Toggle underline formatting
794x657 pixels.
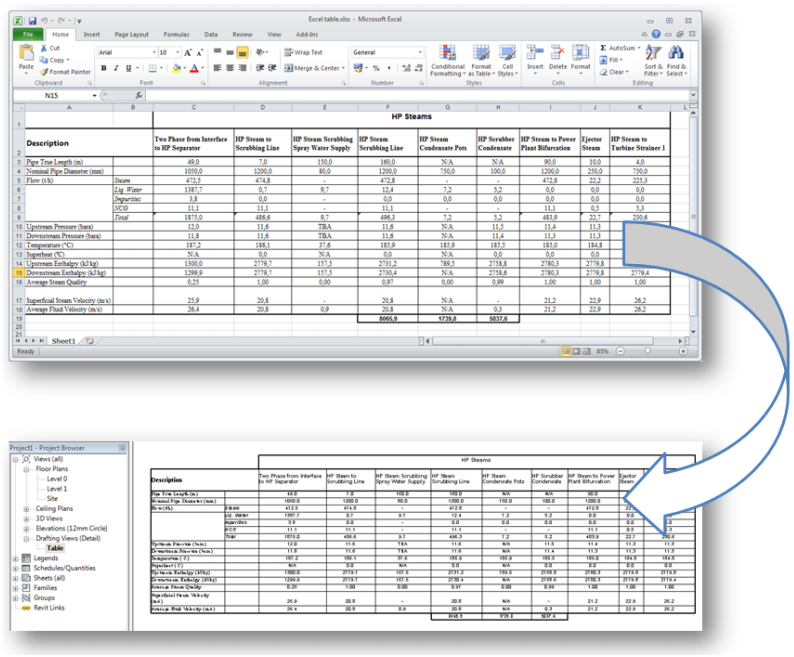pos(129,68)
